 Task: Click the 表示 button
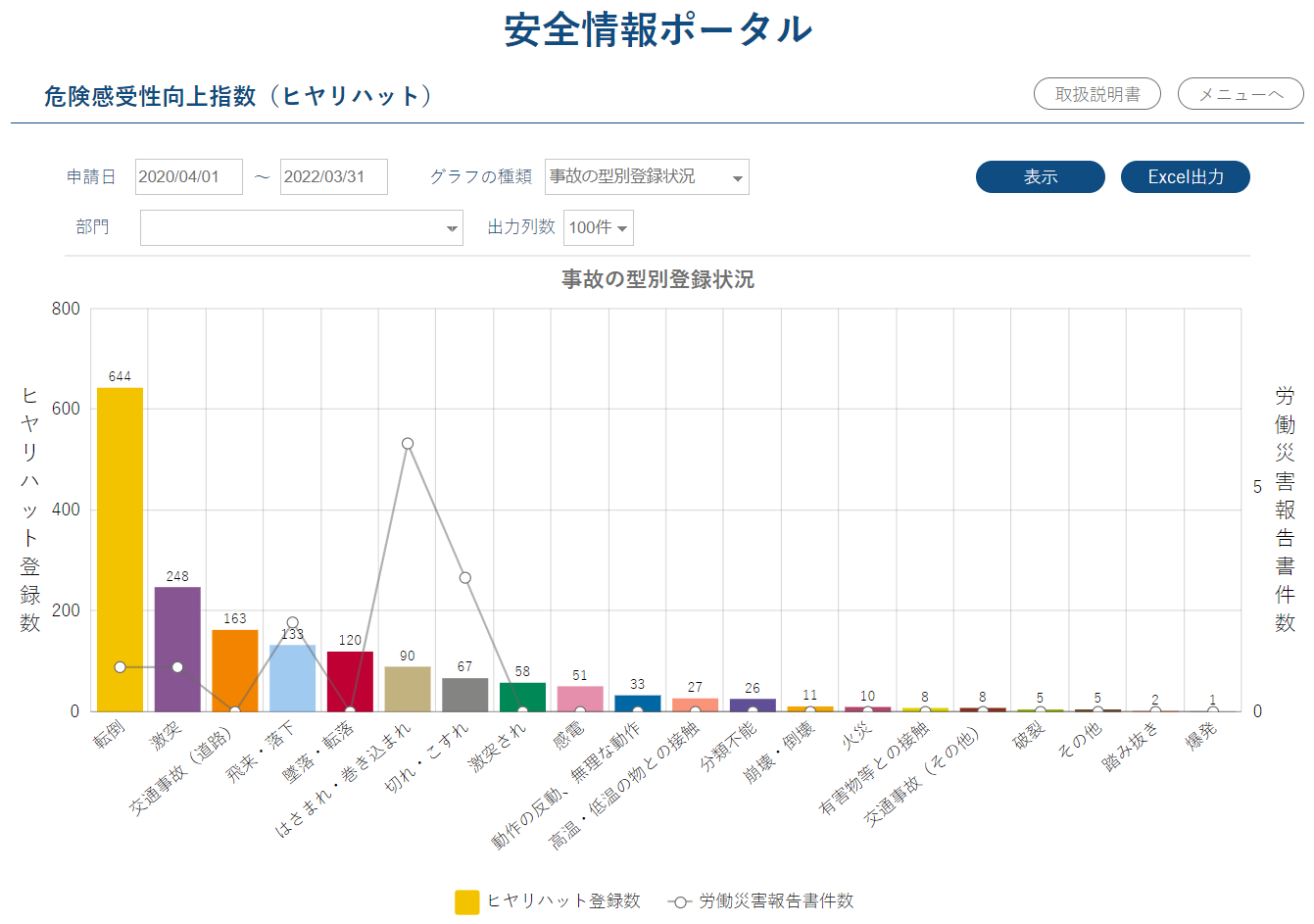tap(1040, 177)
